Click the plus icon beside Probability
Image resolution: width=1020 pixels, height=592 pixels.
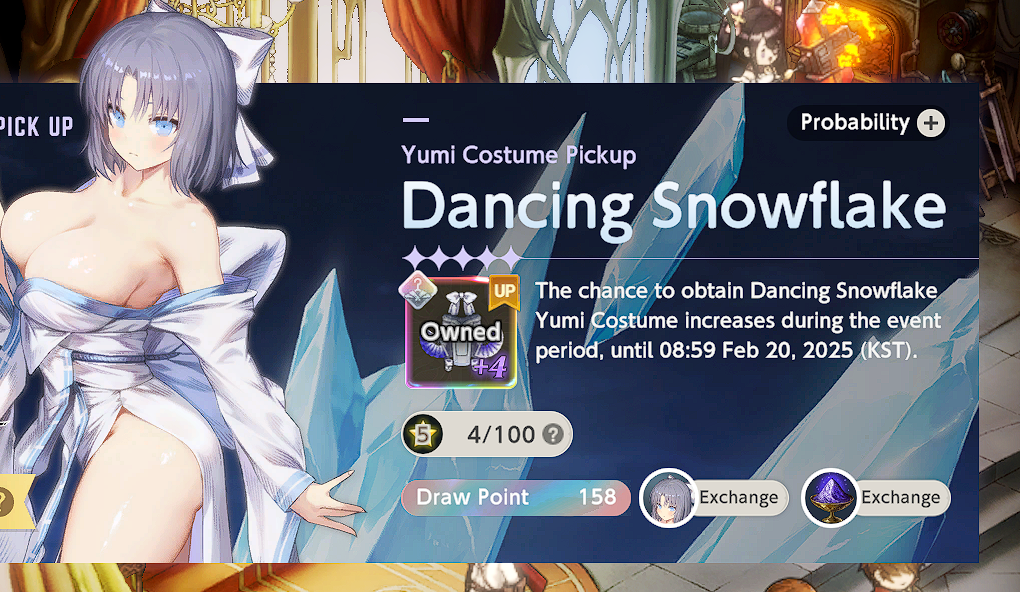[x=931, y=123]
